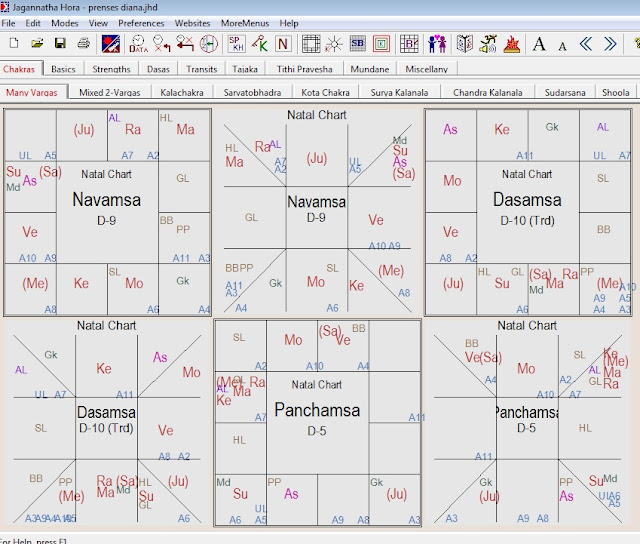Open the Shoola sub-tab

(x=616, y=93)
